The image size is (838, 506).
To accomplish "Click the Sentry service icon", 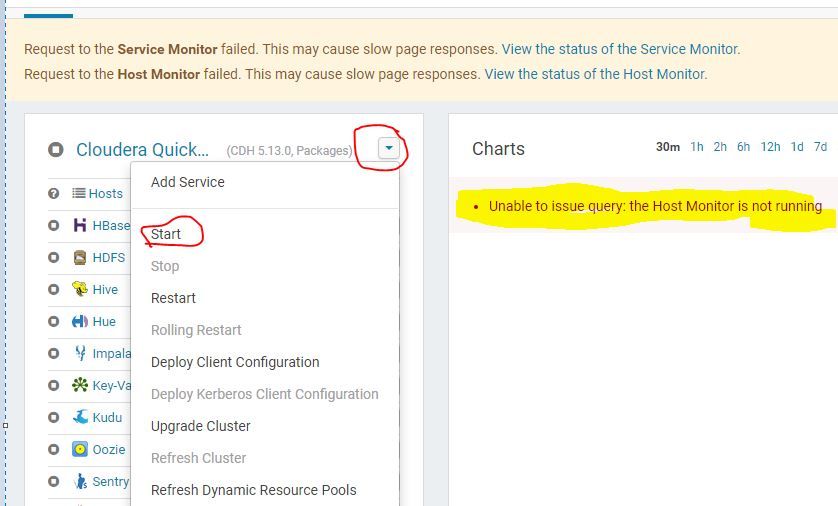I will (x=81, y=481).
